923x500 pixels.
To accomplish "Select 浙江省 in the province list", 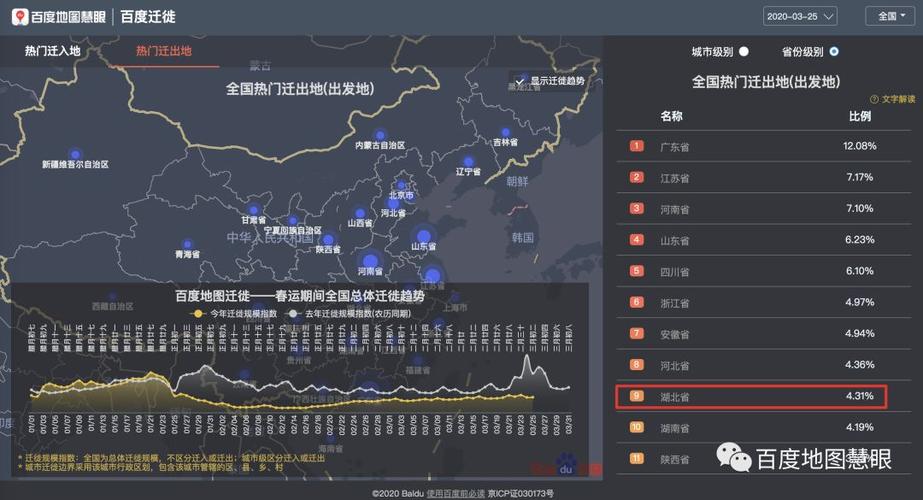I will [x=675, y=303].
